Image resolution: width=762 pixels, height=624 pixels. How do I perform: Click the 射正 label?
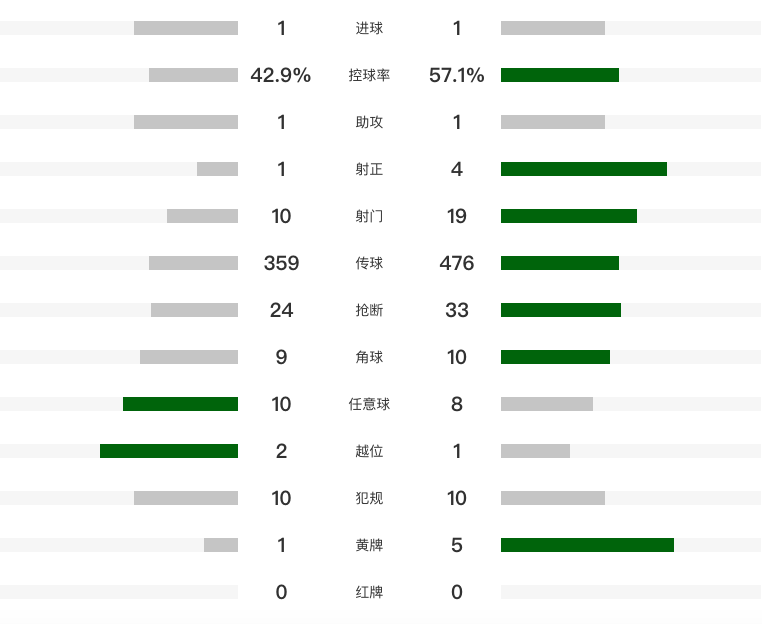pos(369,169)
